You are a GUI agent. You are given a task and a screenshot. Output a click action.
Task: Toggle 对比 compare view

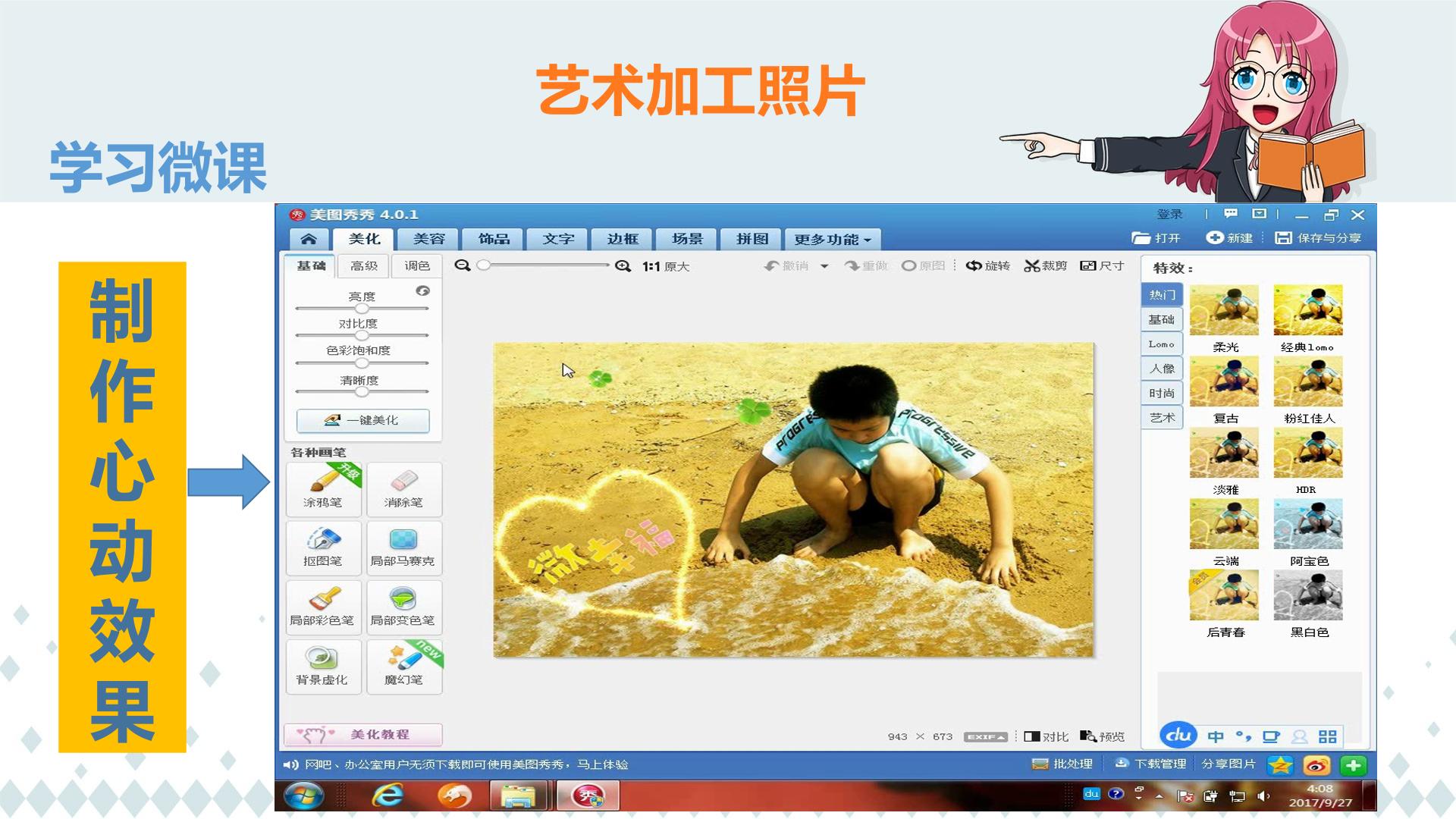pos(1046,736)
